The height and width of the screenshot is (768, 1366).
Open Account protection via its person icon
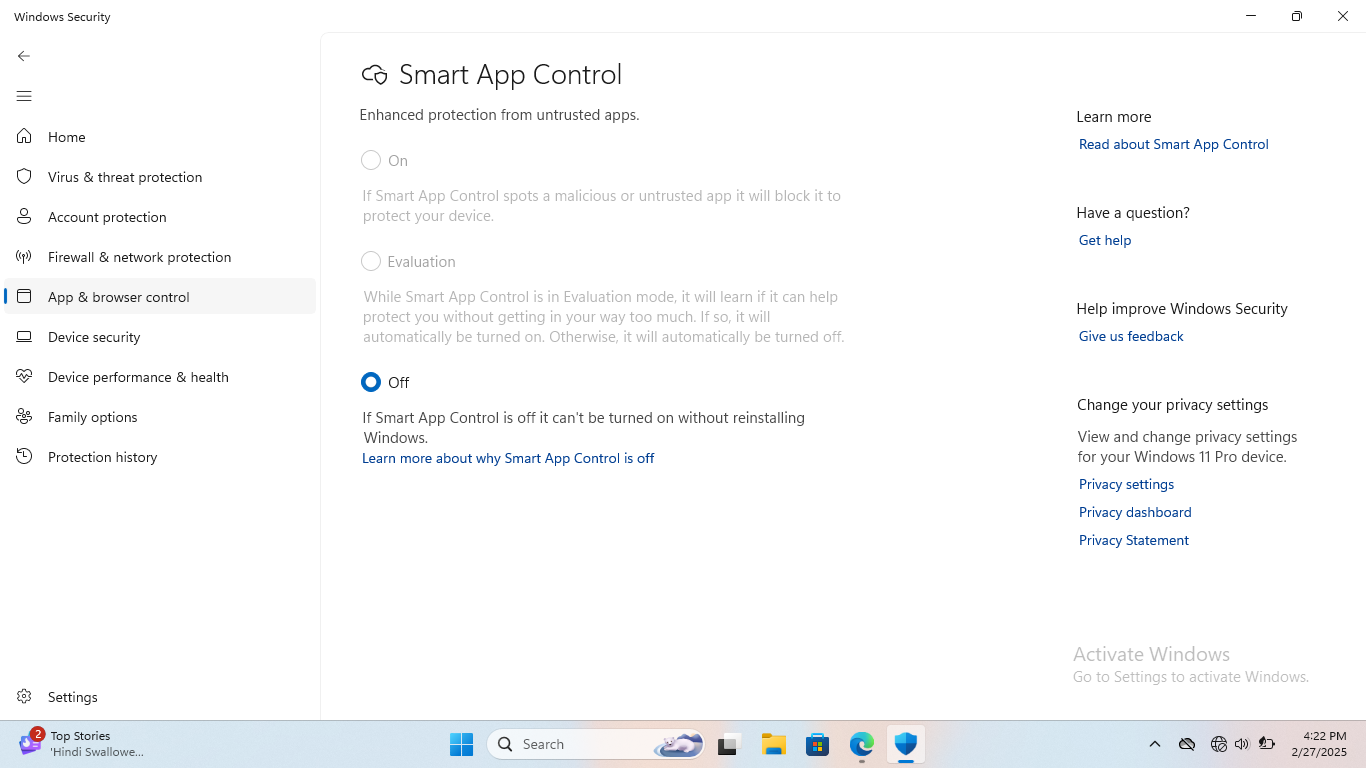click(x=26, y=217)
